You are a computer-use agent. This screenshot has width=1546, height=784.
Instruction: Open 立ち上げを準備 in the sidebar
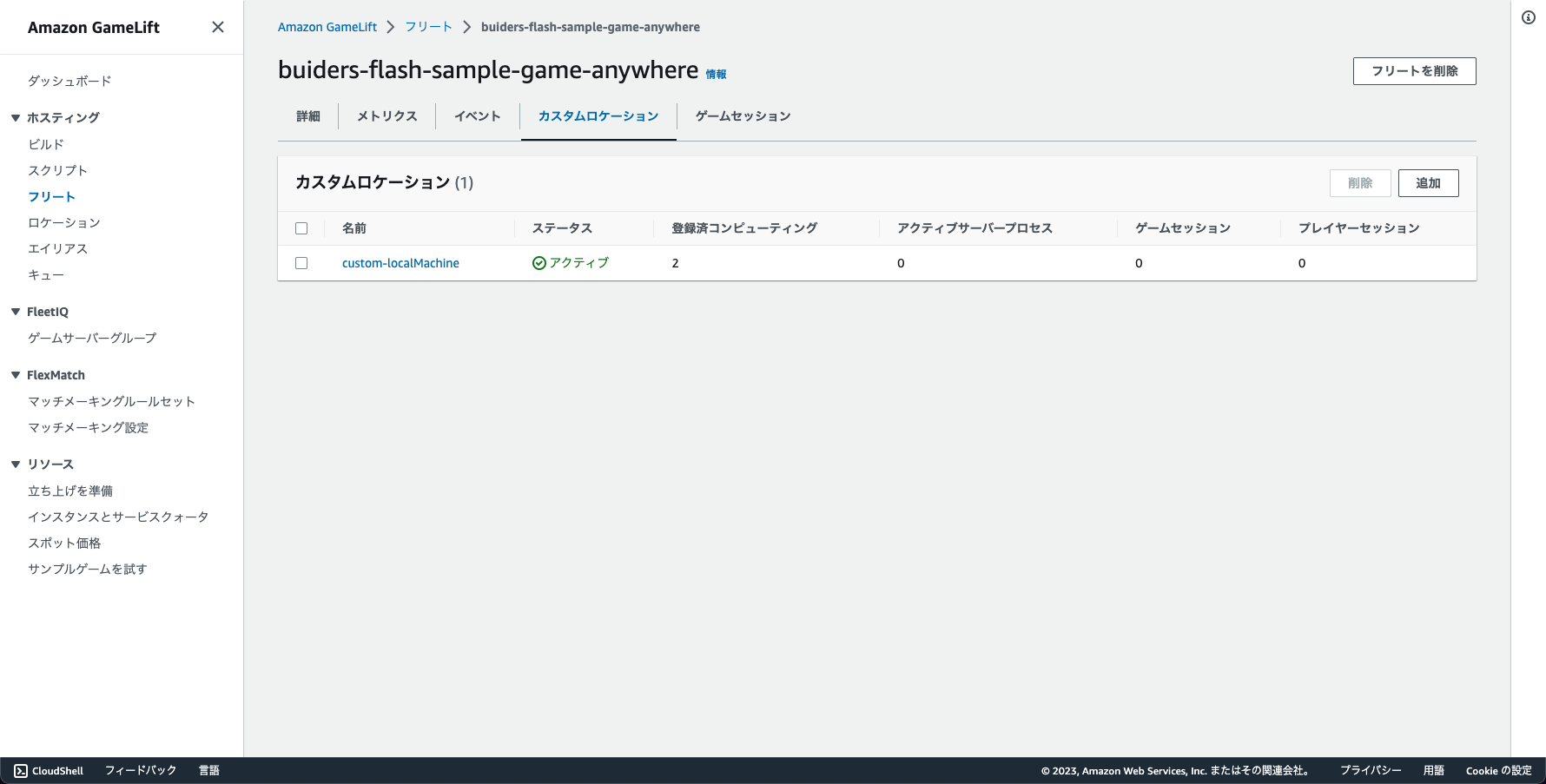(x=70, y=491)
